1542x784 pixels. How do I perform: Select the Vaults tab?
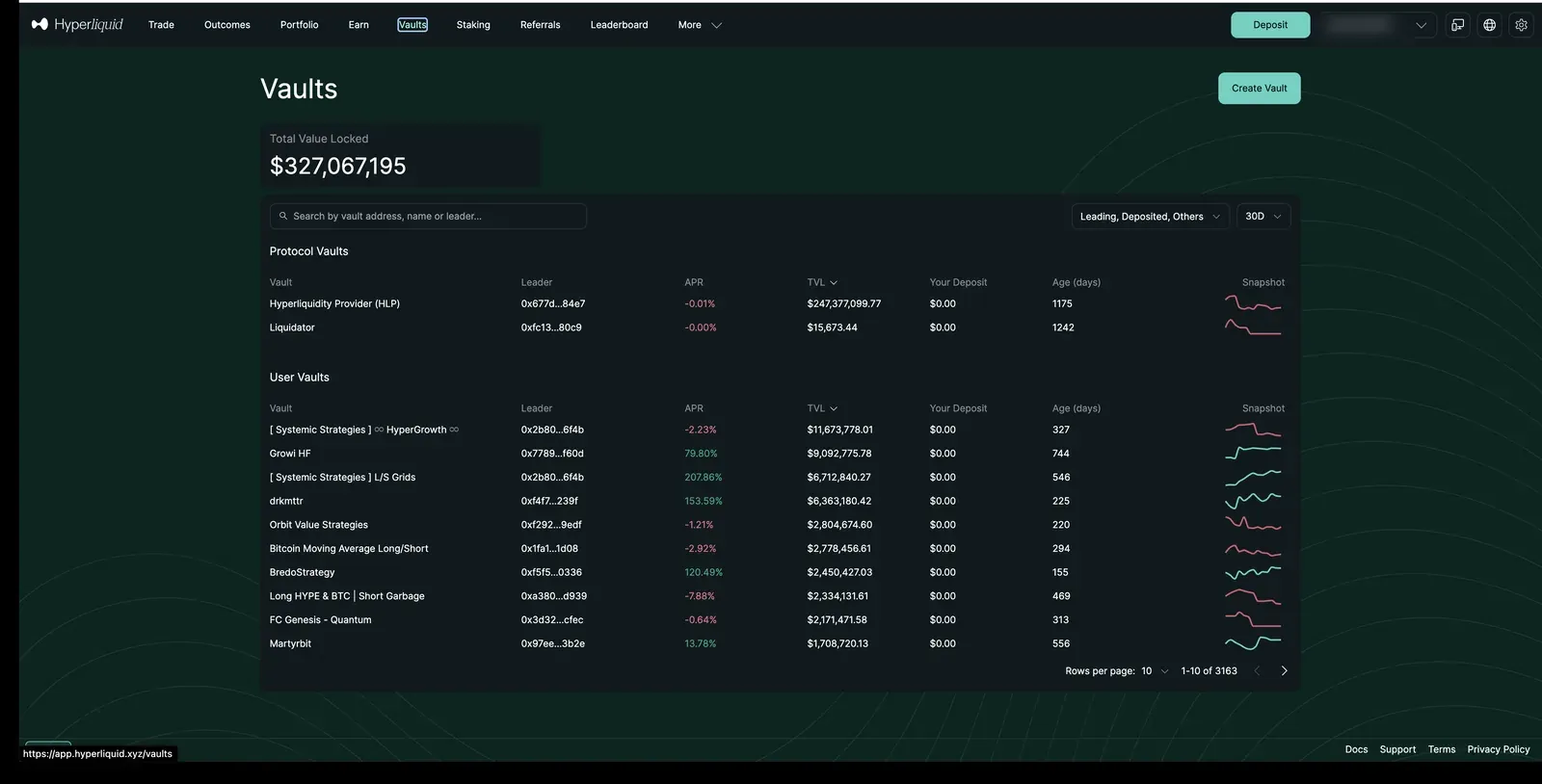point(412,25)
